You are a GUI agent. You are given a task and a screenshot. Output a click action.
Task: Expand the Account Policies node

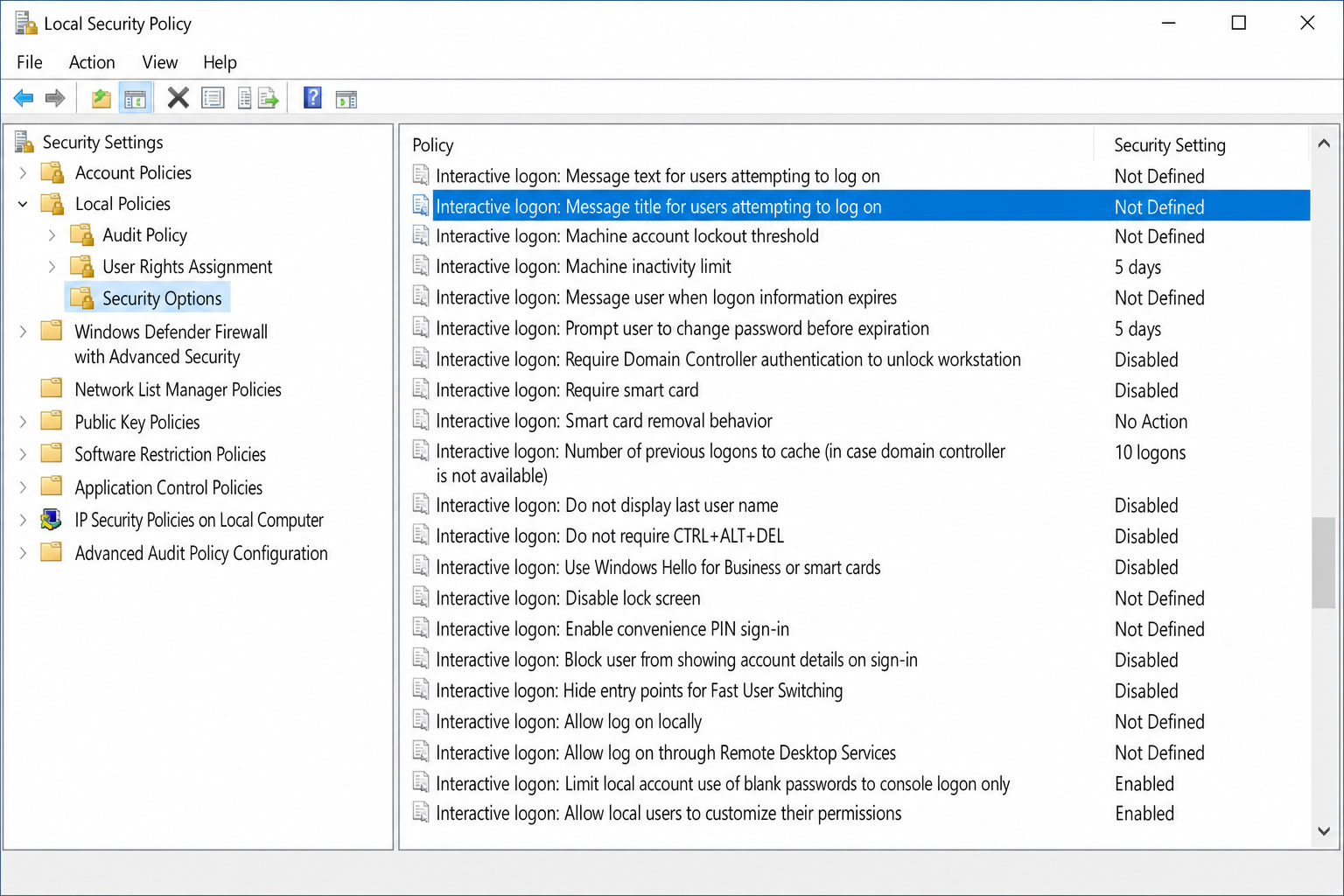(24, 173)
